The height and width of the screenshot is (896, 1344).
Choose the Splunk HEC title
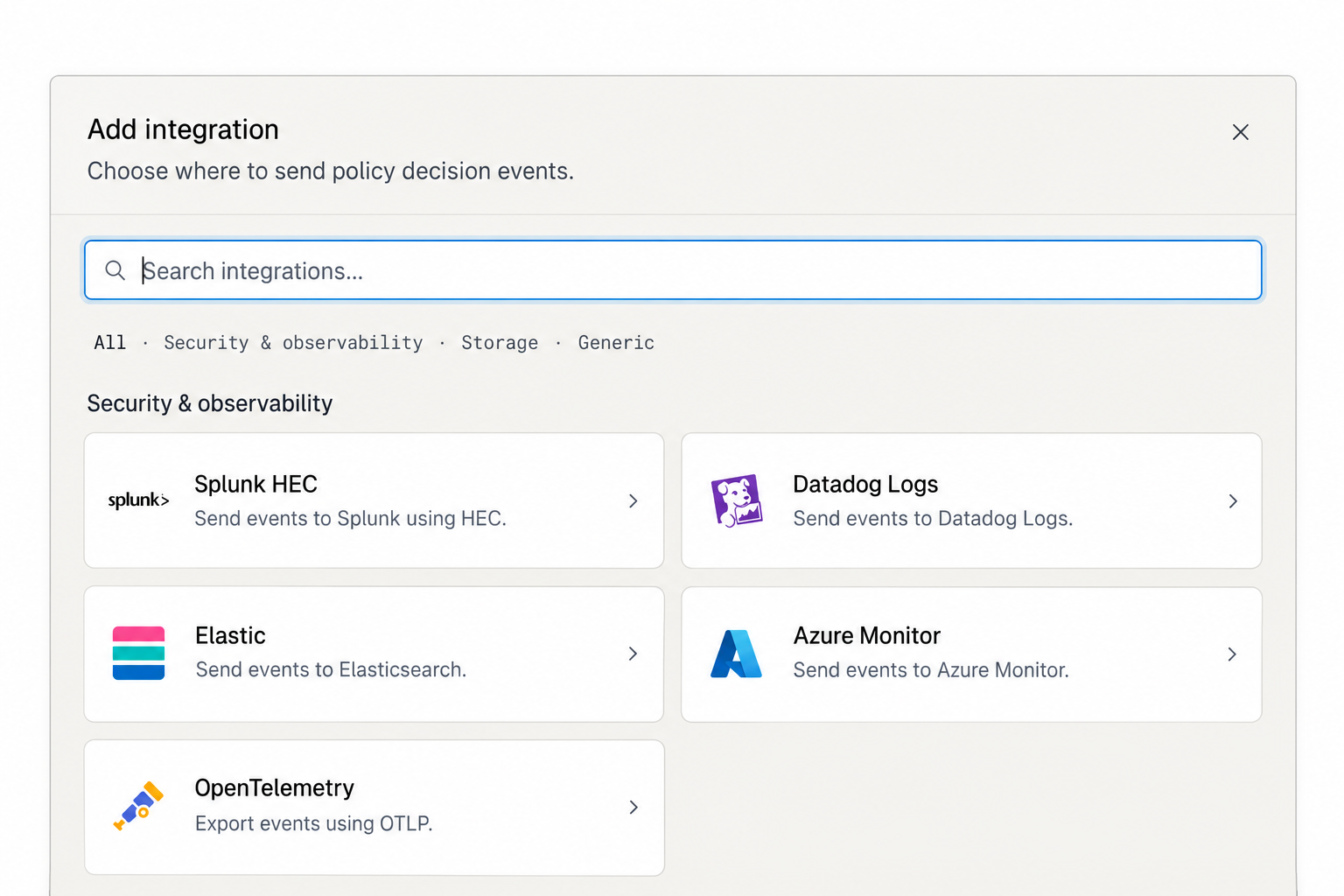(255, 484)
